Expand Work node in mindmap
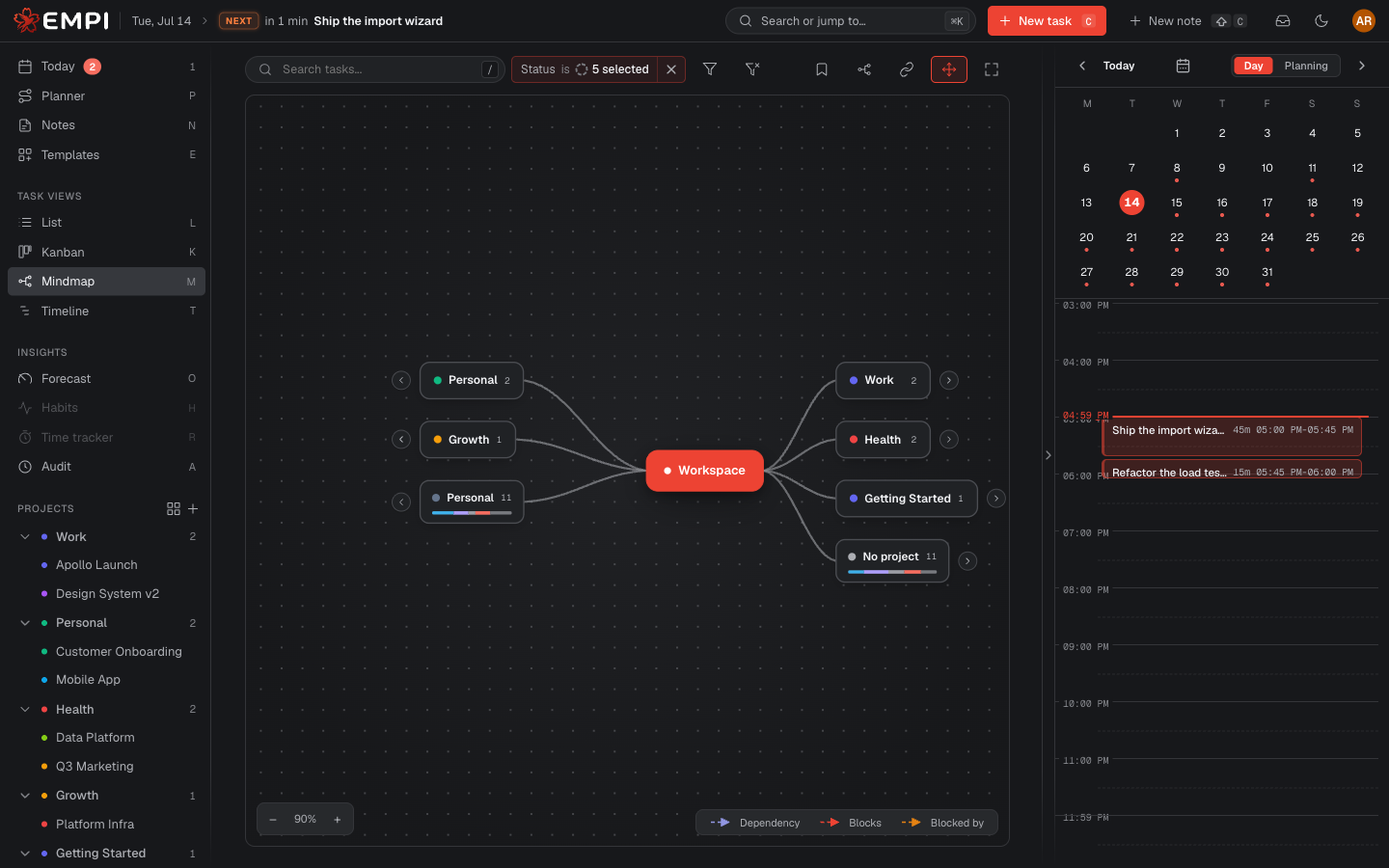Viewport: 1389px width, 868px height. (949, 380)
